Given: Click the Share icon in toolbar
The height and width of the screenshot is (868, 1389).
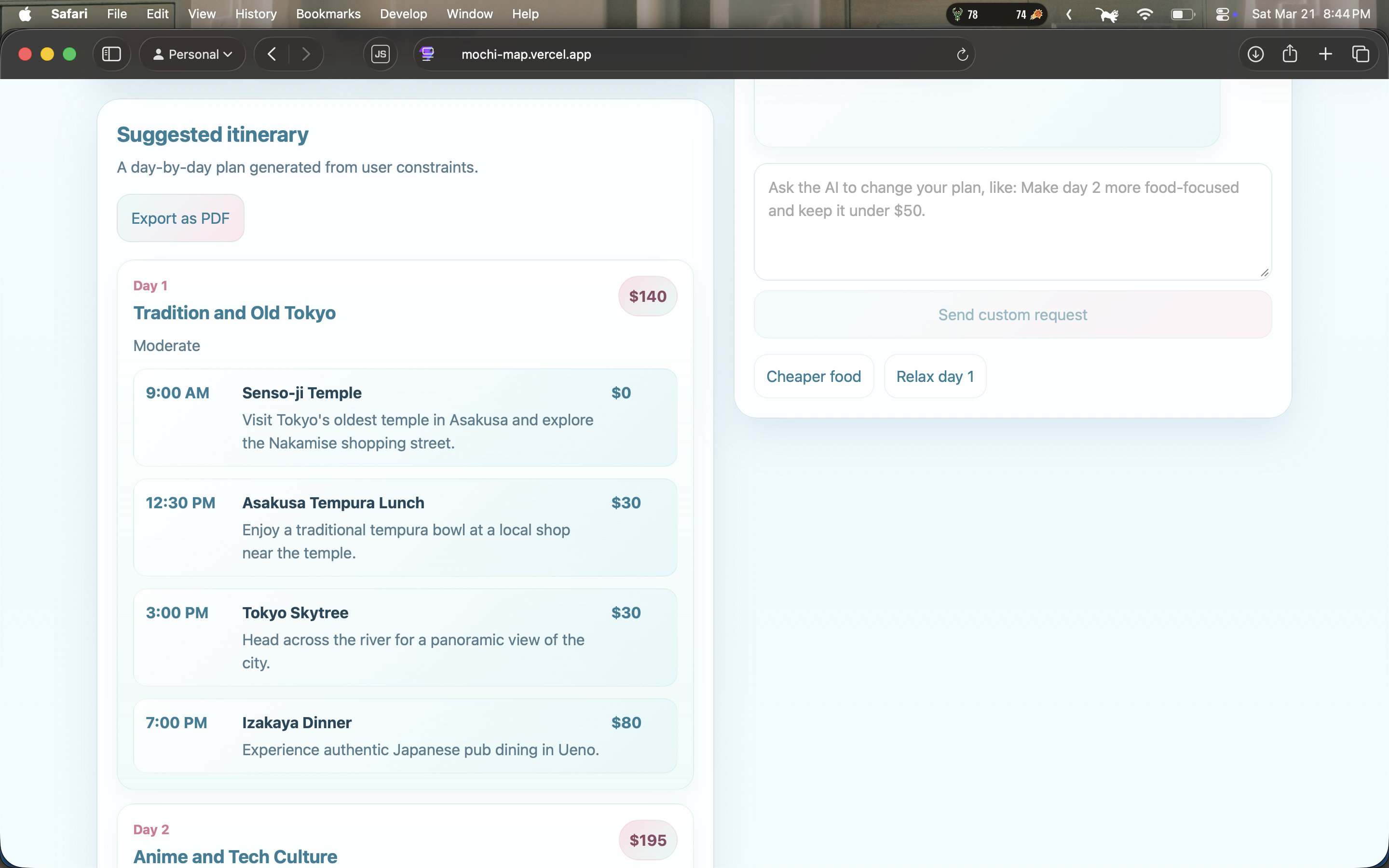Looking at the screenshot, I should click(x=1290, y=54).
